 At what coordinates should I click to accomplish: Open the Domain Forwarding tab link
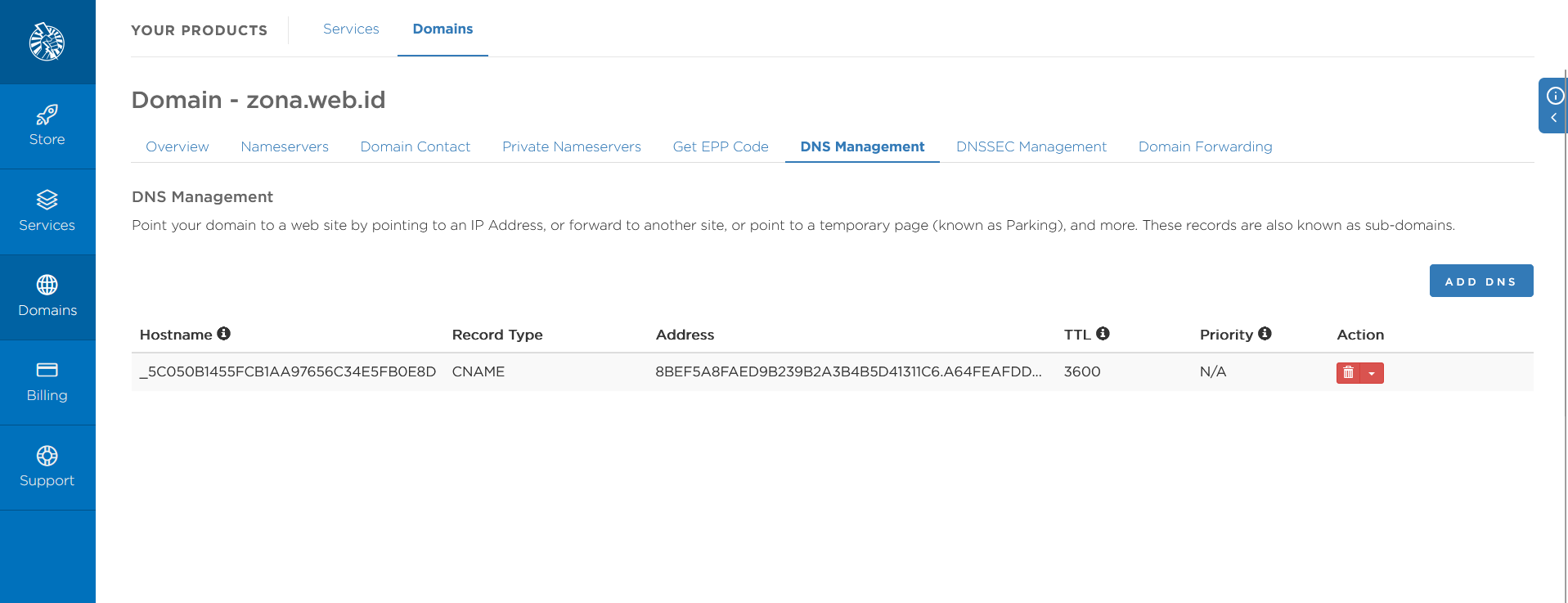(1205, 146)
